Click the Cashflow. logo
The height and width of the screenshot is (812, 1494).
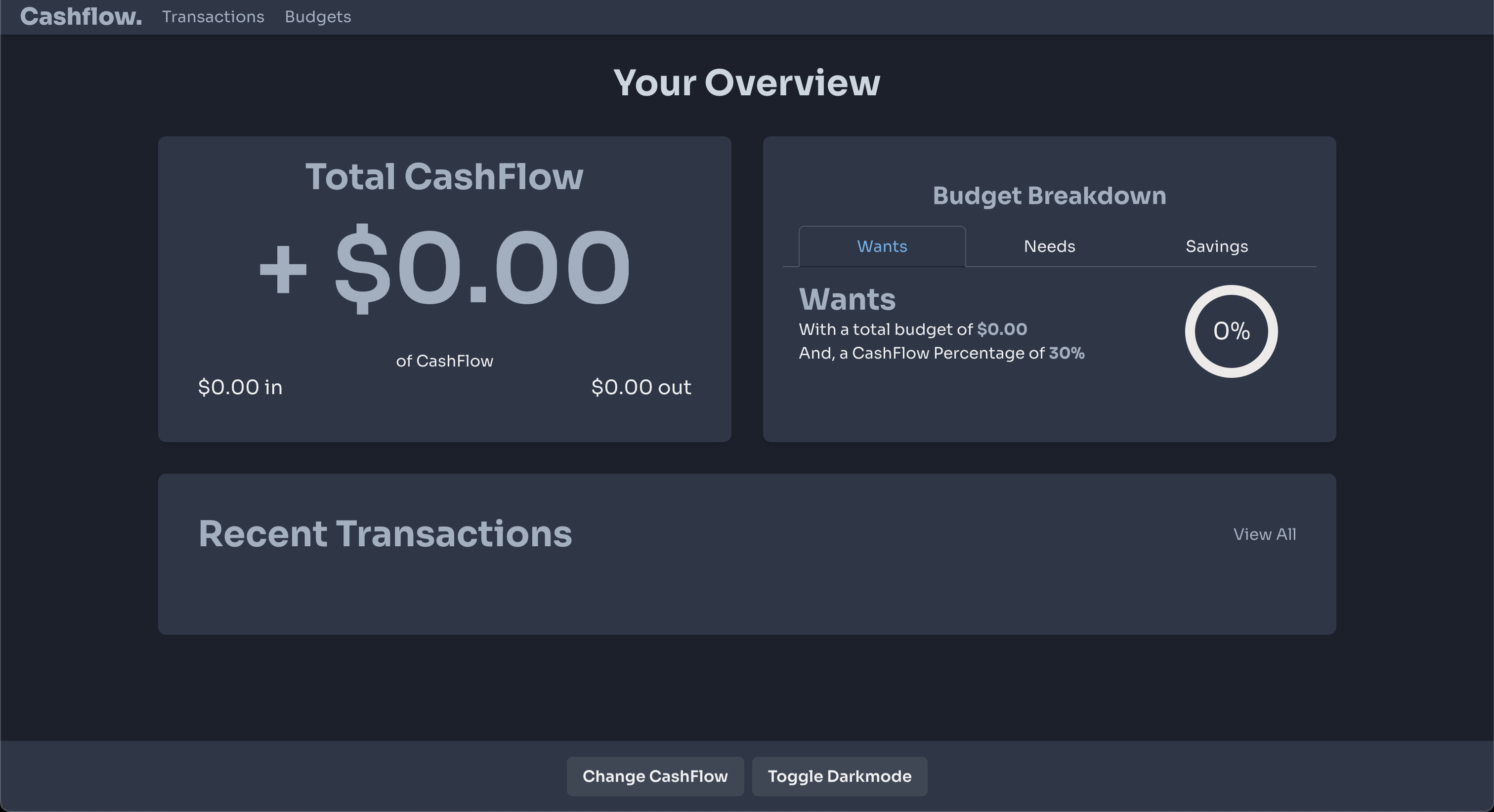[81, 17]
